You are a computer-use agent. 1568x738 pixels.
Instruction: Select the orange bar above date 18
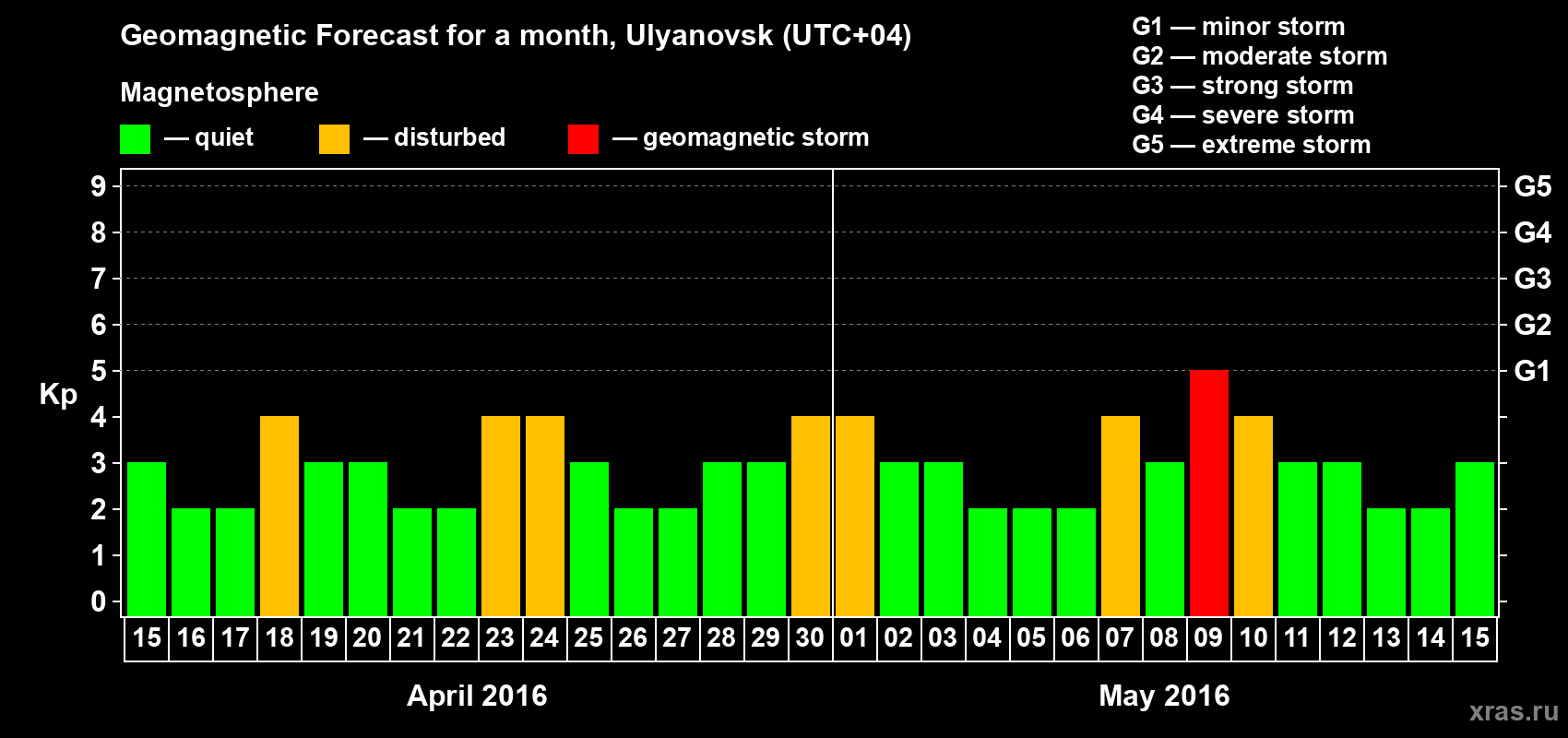[279, 516]
